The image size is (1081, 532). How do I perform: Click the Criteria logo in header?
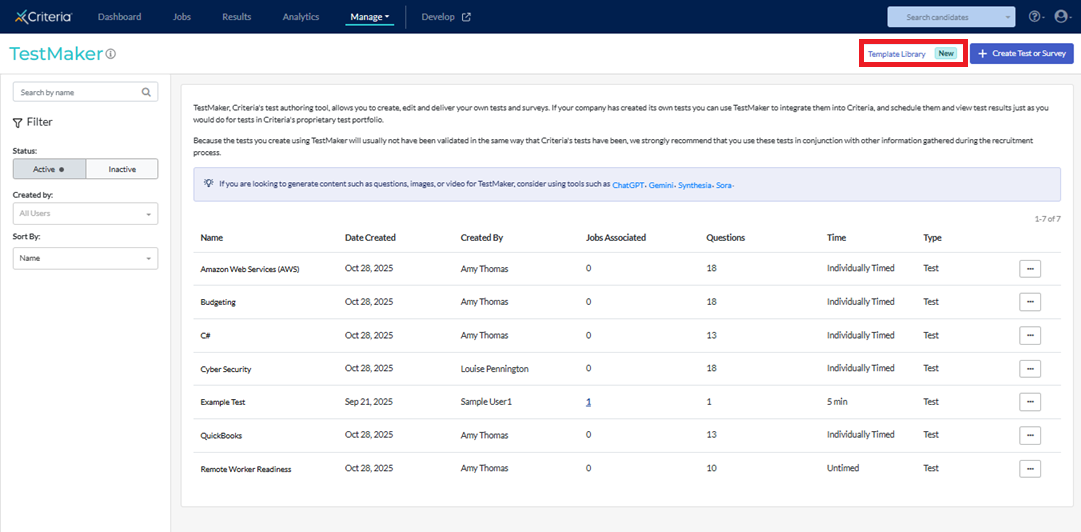point(44,16)
